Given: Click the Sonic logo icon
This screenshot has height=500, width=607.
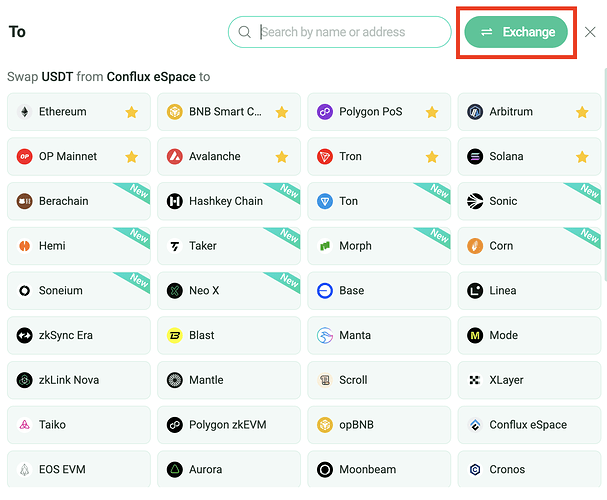Looking at the screenshot, I should tap(475, 201).
